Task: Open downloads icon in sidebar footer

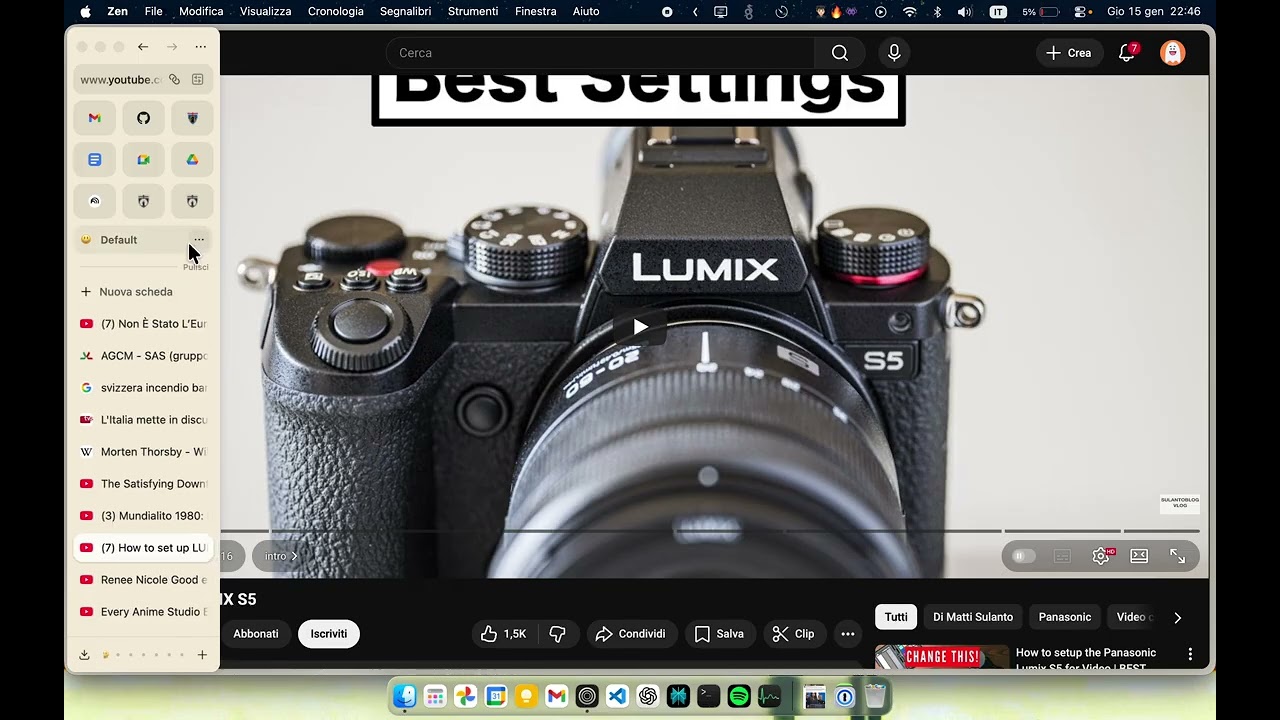Action: pyautogui.click(x=84, y=655)
